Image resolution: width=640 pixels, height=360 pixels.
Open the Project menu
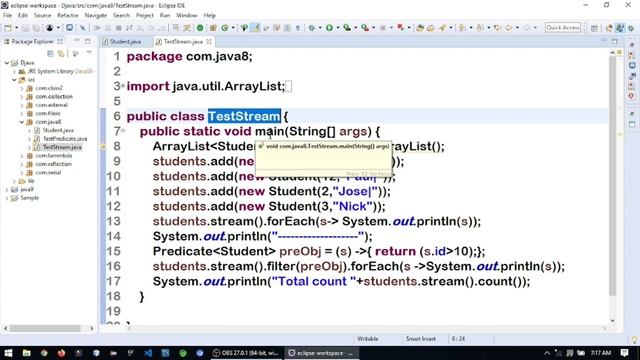coord(145,16)
